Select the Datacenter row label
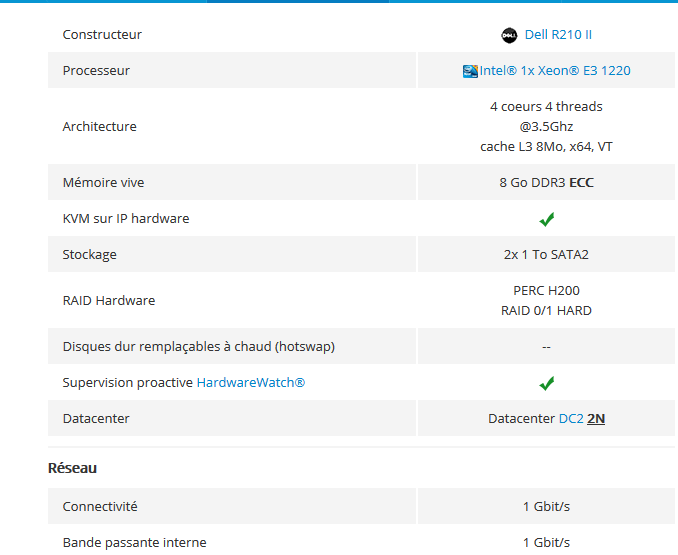The width and height of the screenshot is (678, 555). 96,418
